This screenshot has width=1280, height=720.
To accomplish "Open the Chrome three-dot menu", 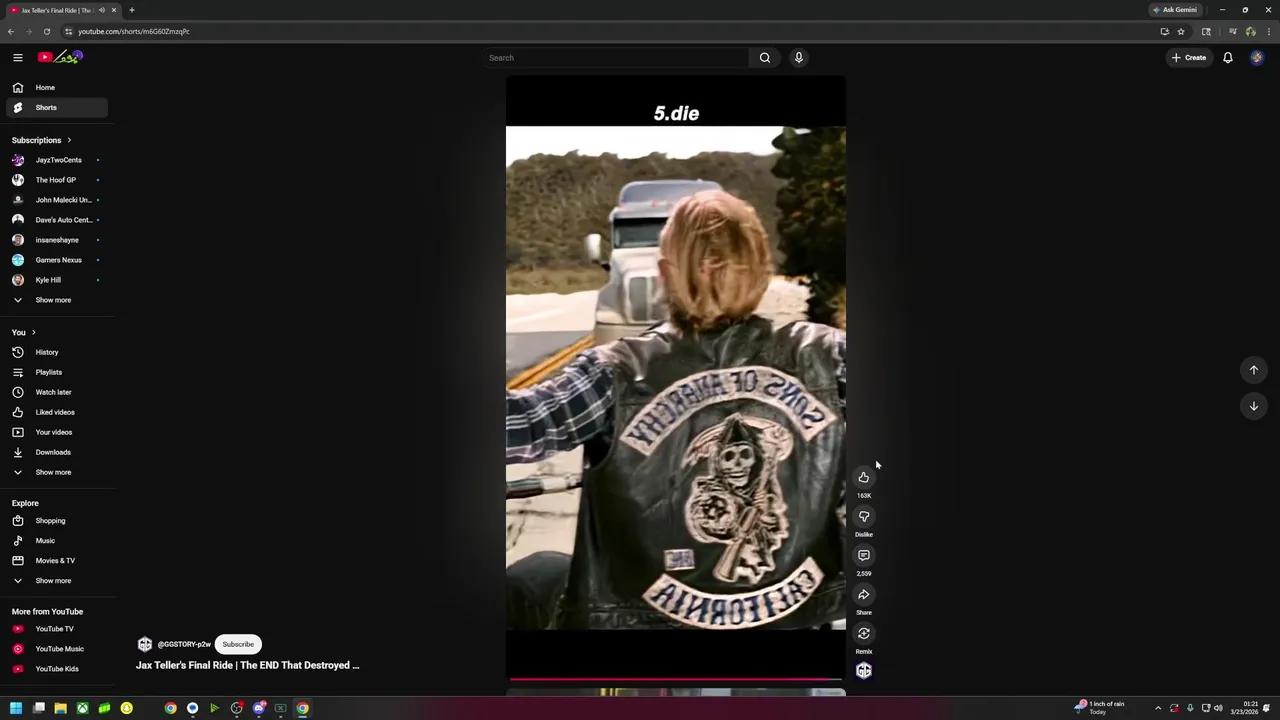I will click(1267, 31).
